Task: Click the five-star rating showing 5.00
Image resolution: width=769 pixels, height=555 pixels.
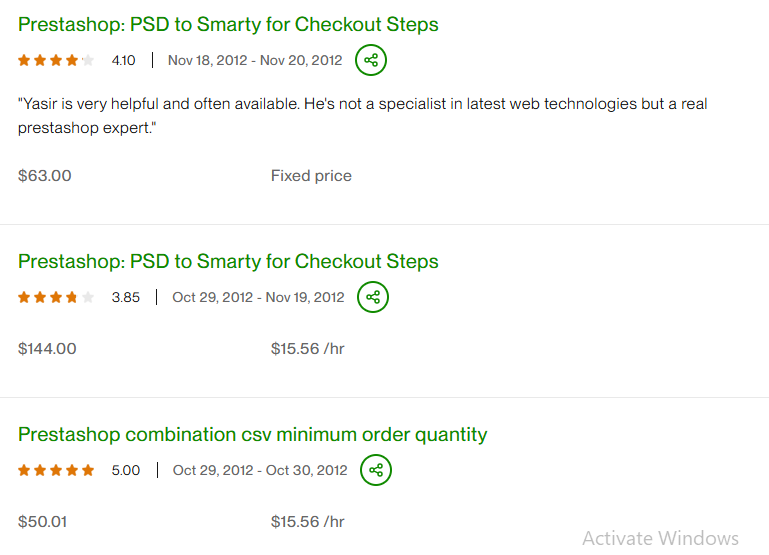Action: (56, 470)
